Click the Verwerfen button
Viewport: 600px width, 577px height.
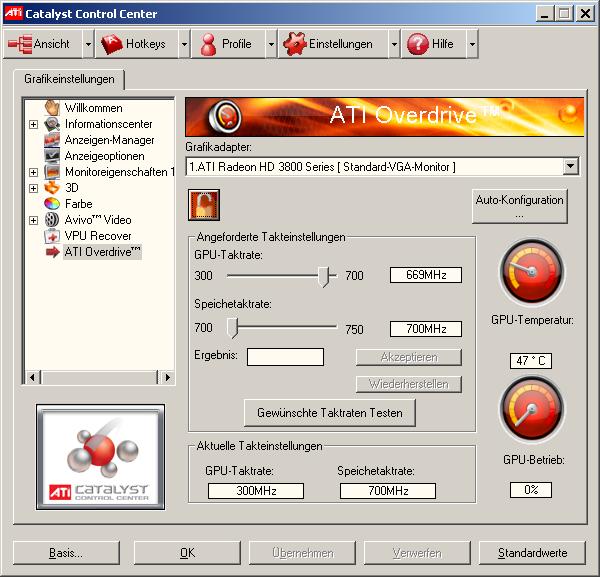coord(417,553)
